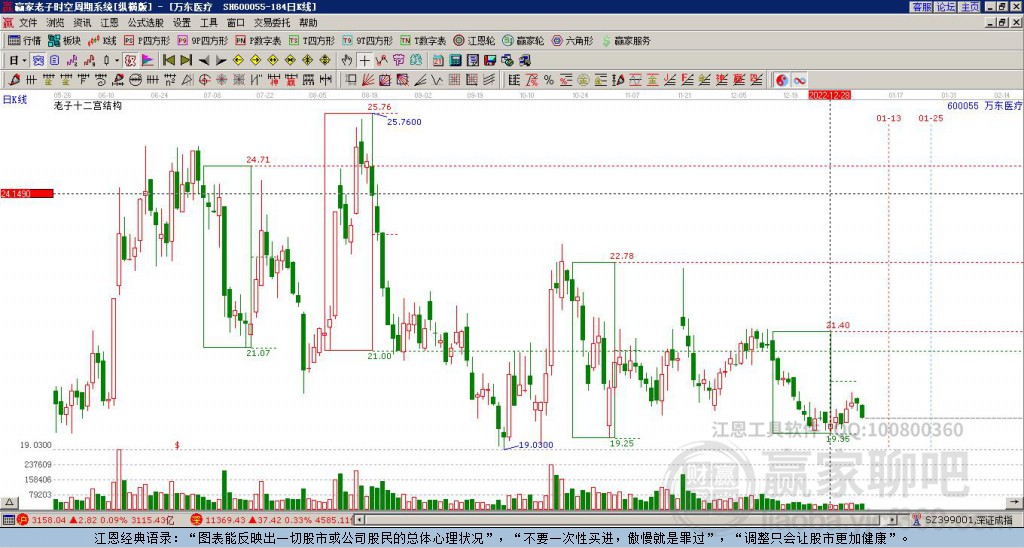
Task: Open the 9T四方形 tool
Action: tap(367, 40)
